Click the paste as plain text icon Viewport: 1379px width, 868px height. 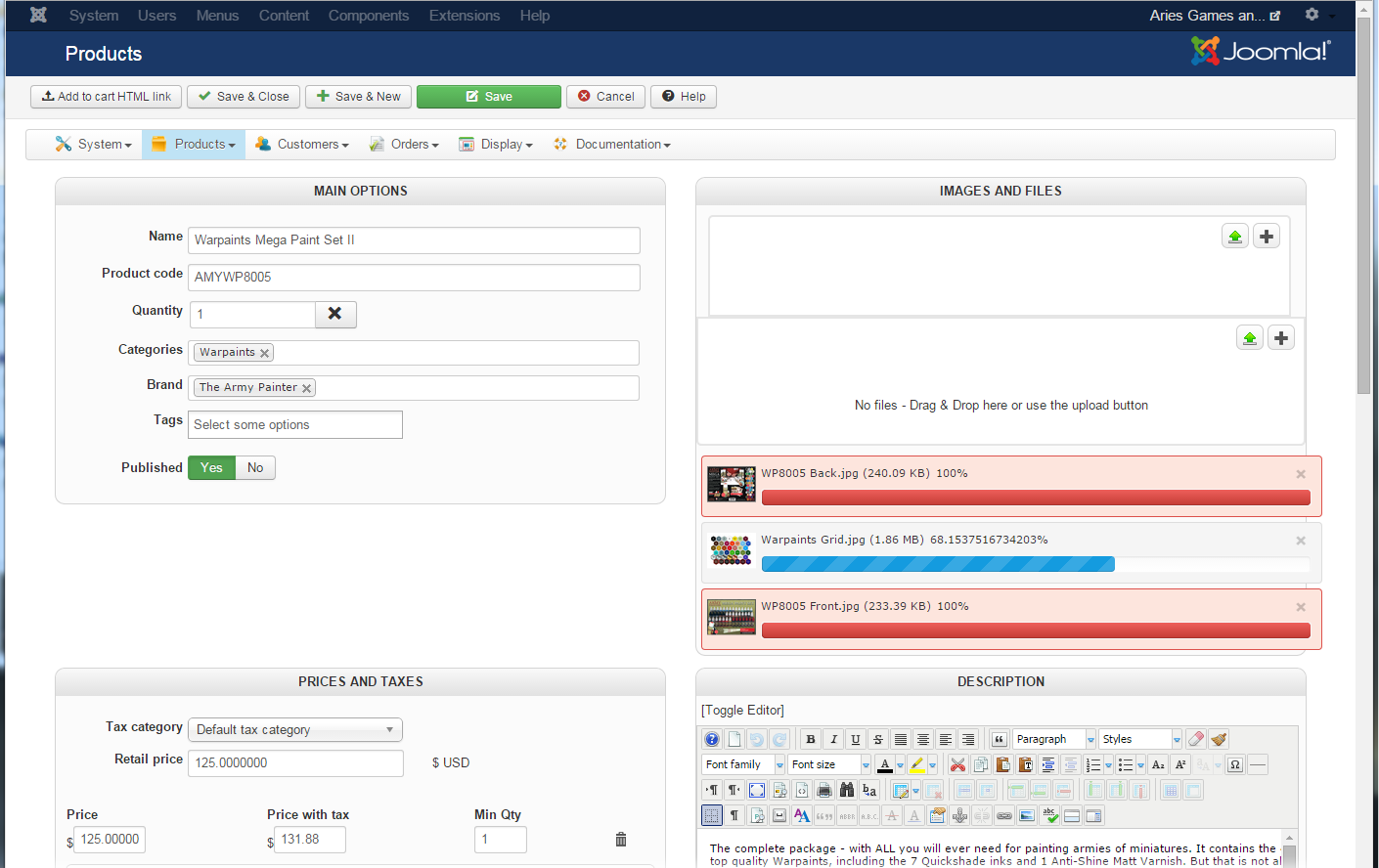point(1025,764)
